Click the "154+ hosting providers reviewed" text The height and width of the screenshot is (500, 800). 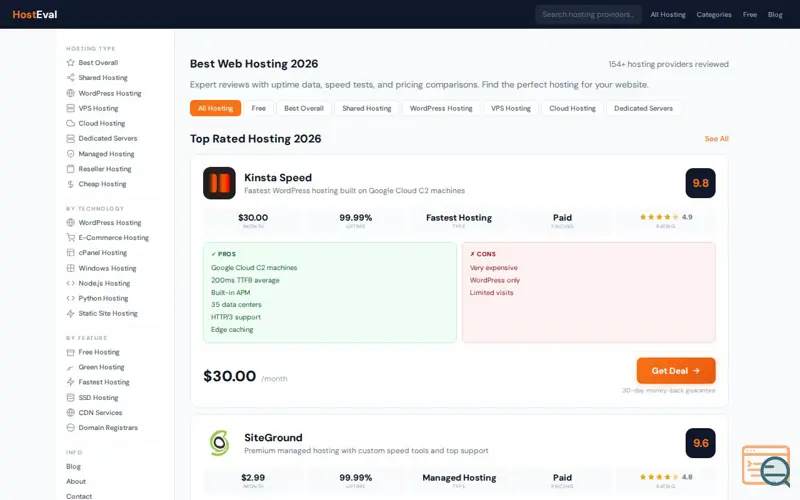(x=668, y=64)
